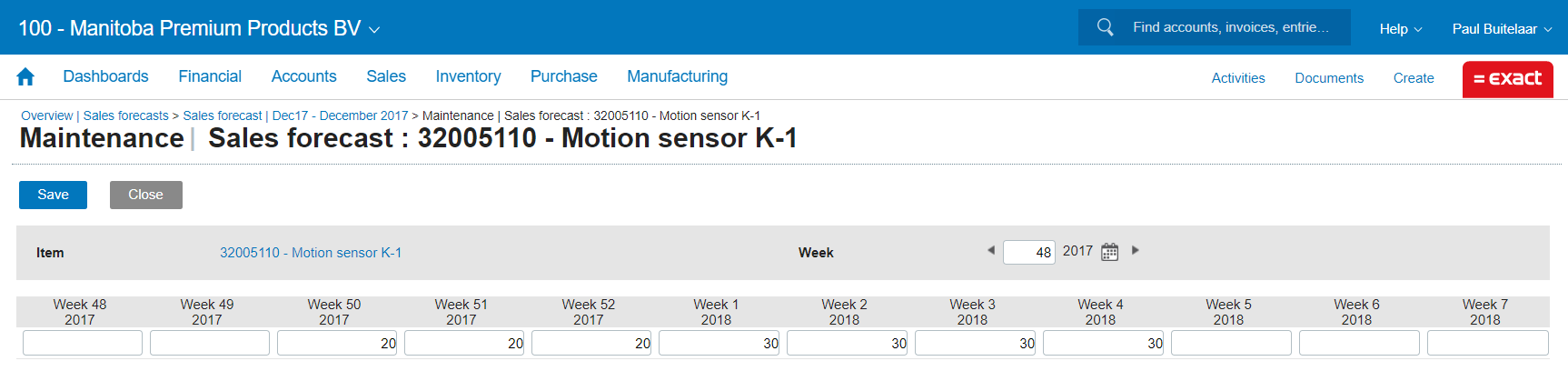Open the week calendar picker icon
Image resolution: width=1568 pixels, height=371 pixels.
[x=1109, y=252]
